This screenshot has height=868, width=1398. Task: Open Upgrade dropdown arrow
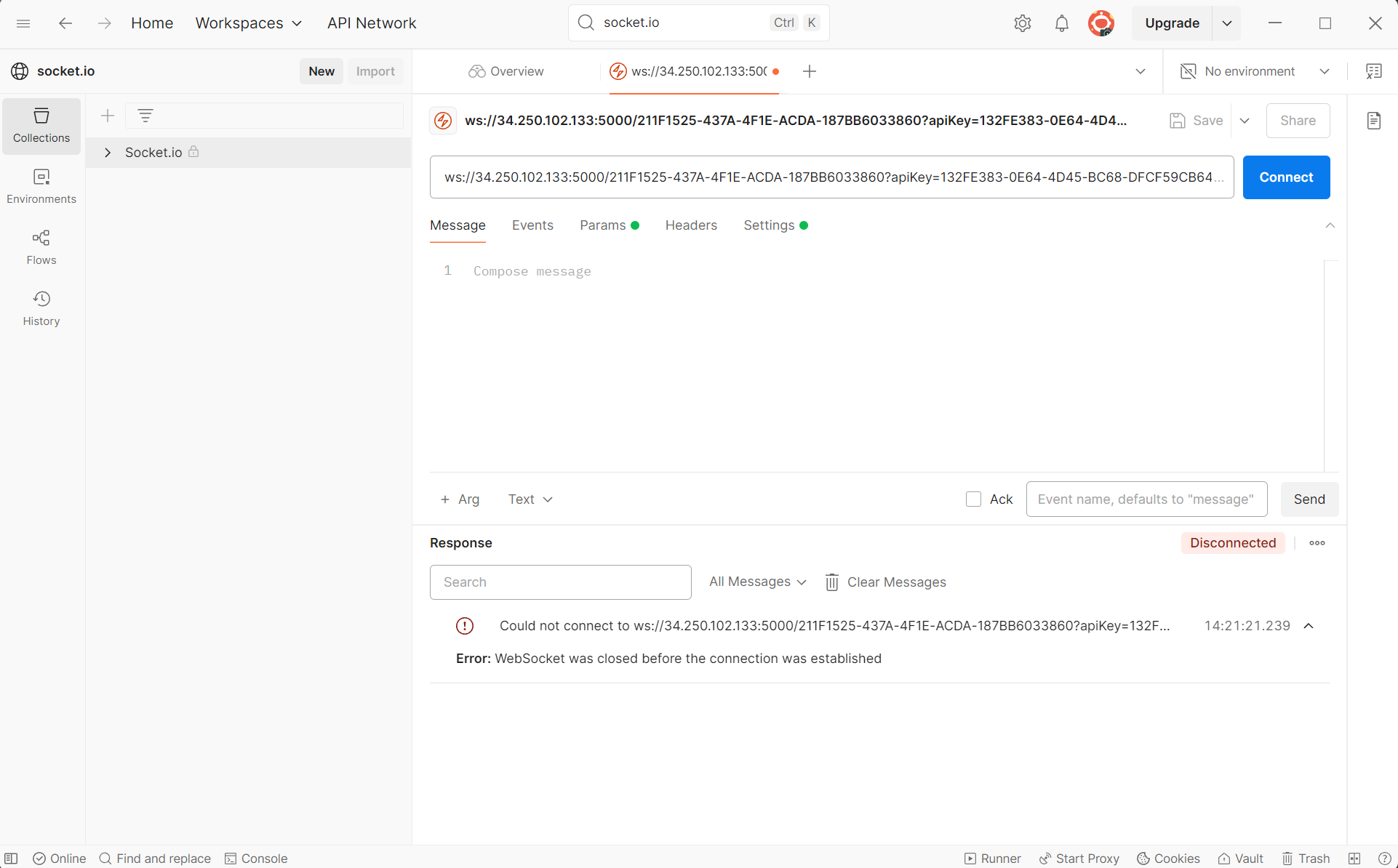[x=1227, y=23]
